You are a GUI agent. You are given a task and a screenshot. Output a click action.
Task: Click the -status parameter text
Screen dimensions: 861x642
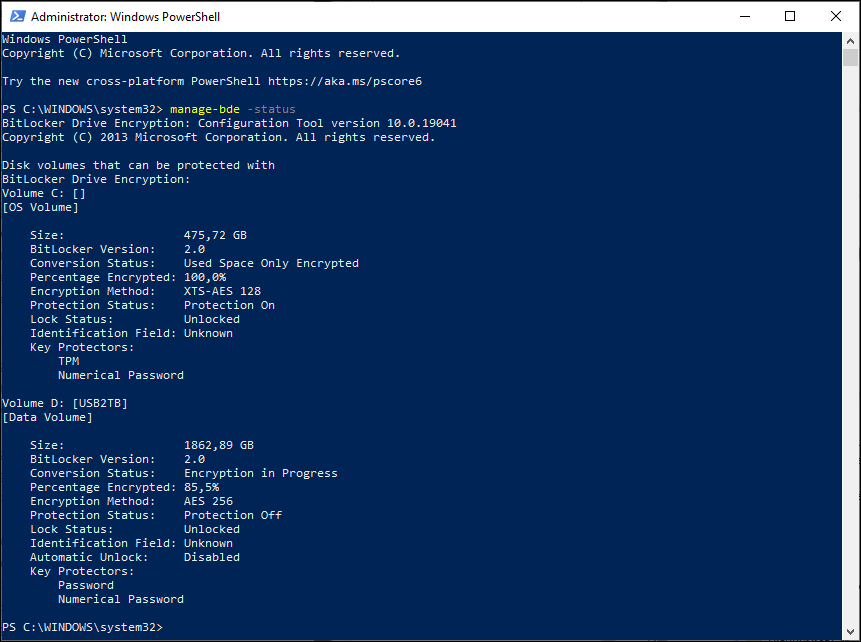point(271,109)
